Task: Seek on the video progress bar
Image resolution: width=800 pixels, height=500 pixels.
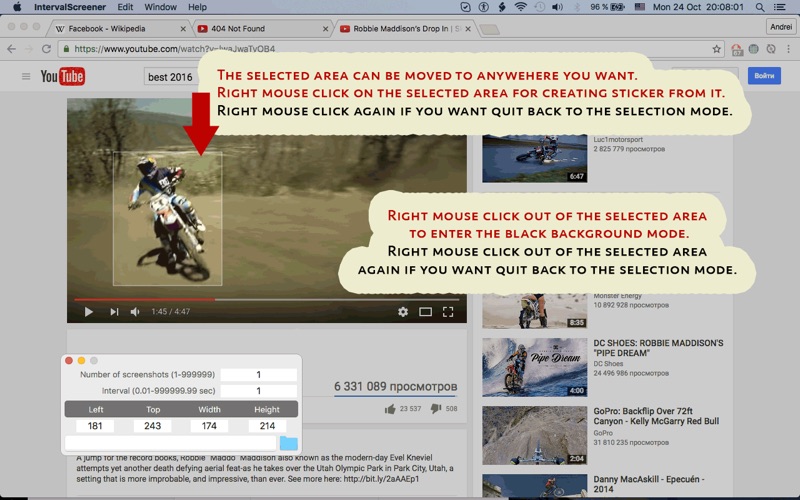Action: [267, 299]
